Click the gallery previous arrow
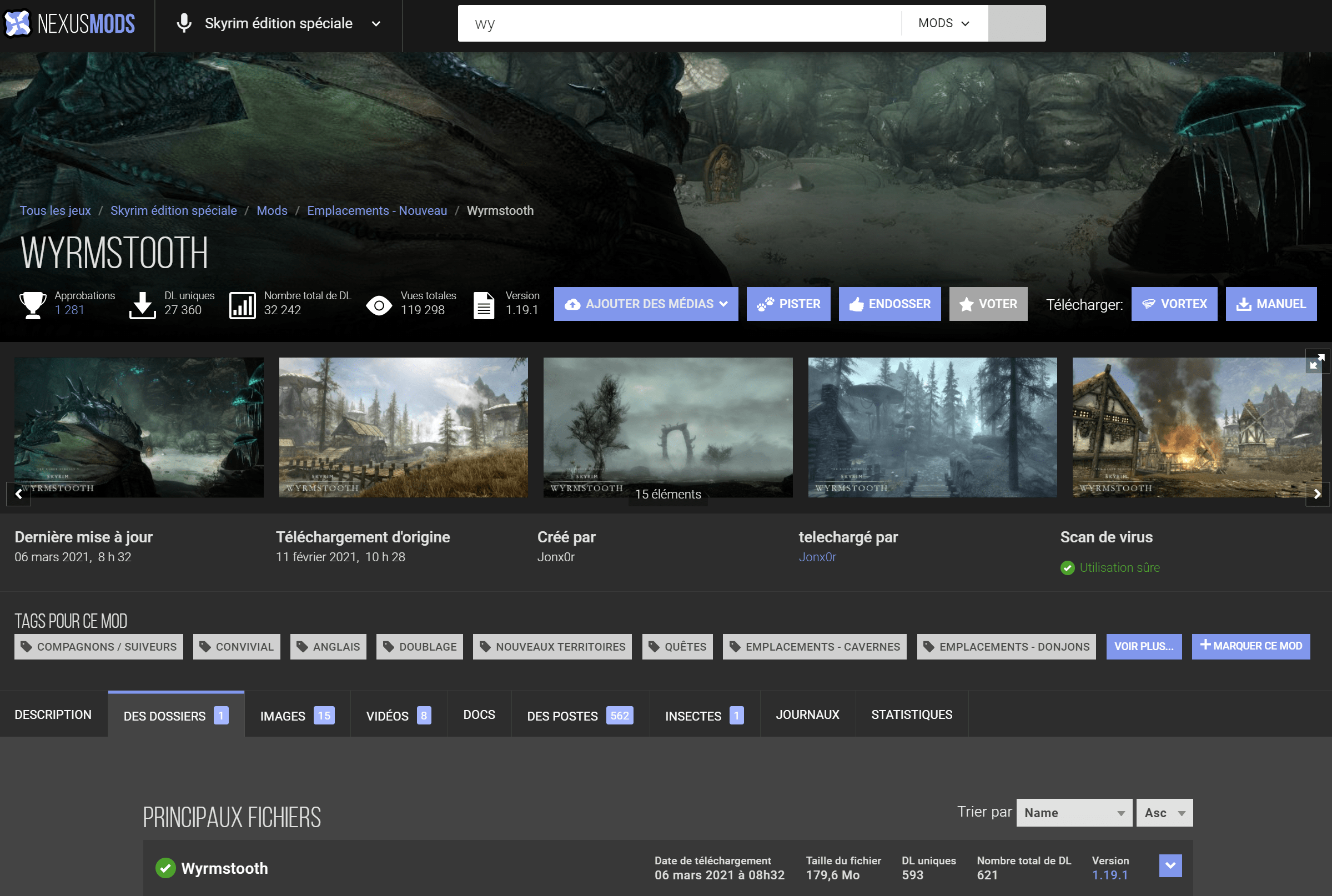The height and width of the screenshot is (896, 1332). (18, 494)
